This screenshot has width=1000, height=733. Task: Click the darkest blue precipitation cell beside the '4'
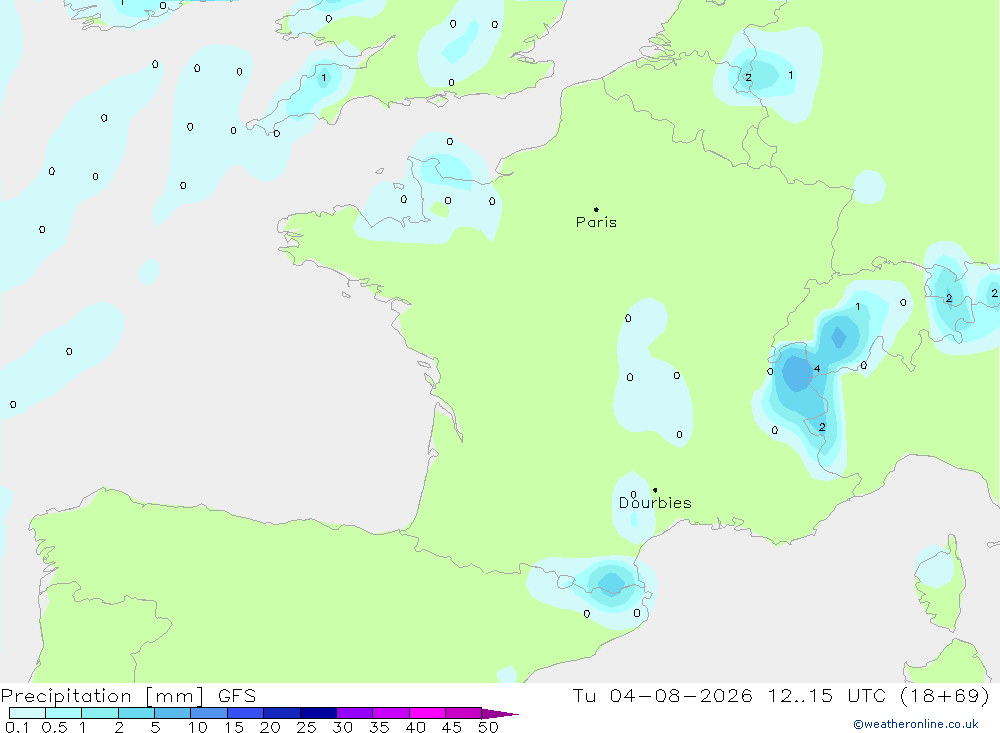pos(796,374)
